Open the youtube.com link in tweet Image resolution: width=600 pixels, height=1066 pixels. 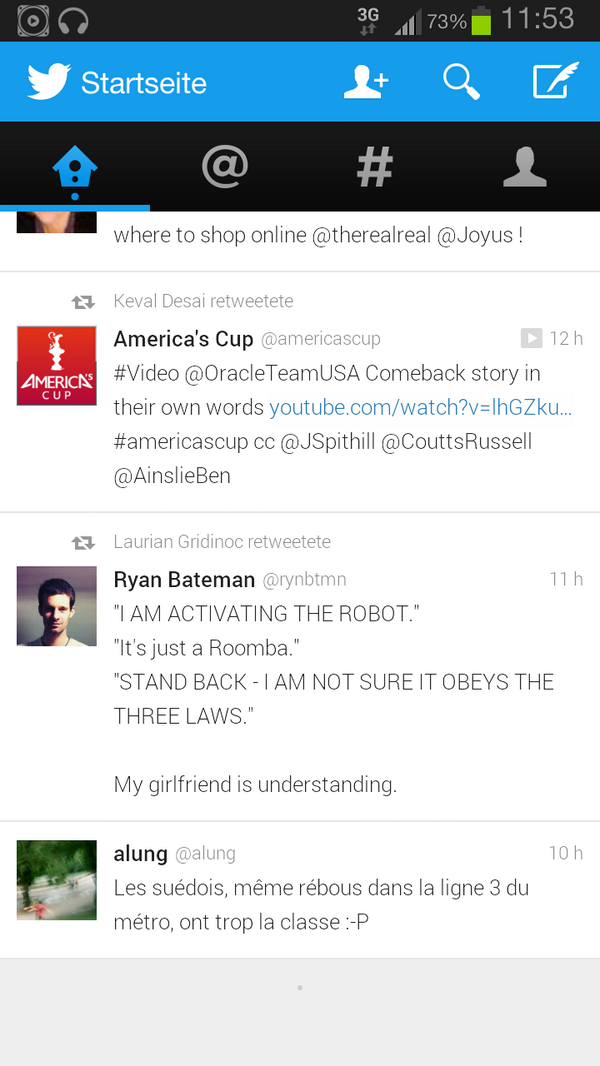(420, 407)
